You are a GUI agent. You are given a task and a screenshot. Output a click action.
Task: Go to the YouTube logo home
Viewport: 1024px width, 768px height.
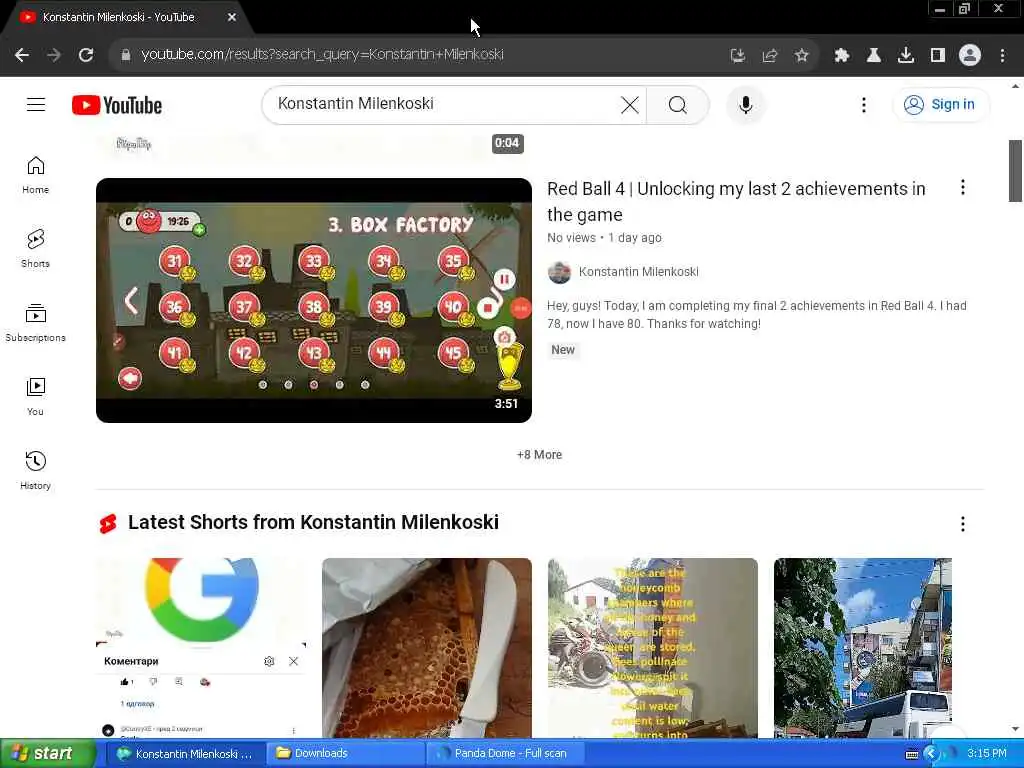click(117, 105)
